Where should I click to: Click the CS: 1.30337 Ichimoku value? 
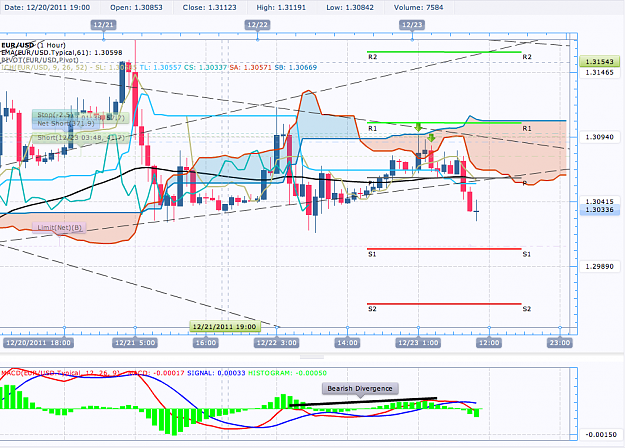[x=205, y=68]
